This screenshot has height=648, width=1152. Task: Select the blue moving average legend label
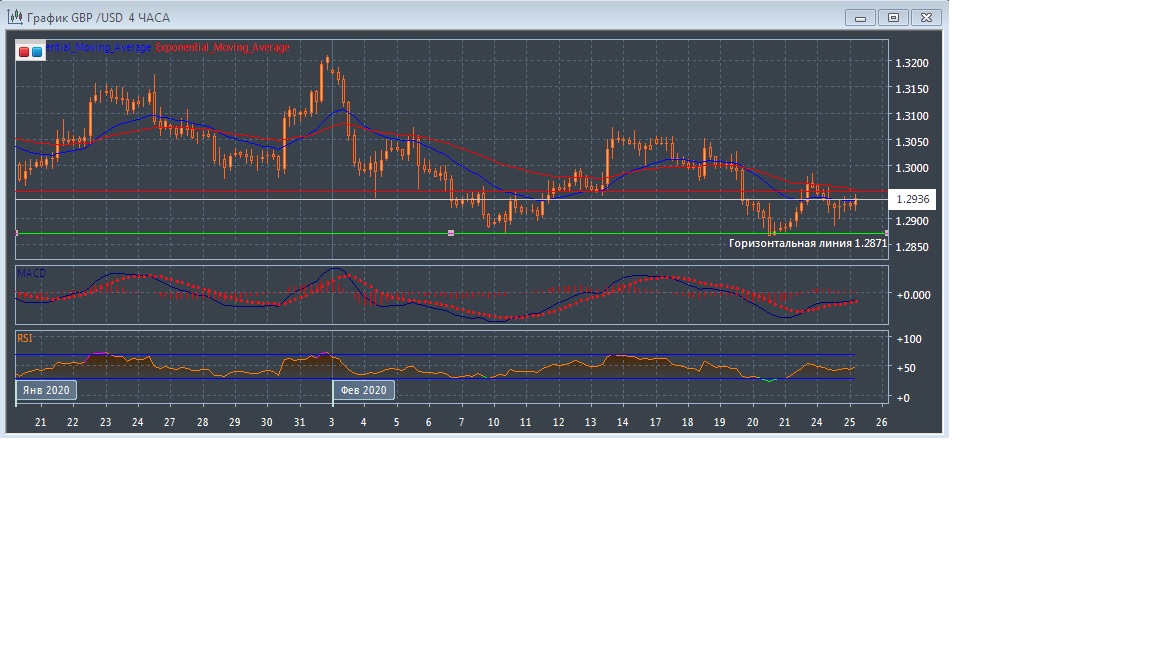(x=98, y=48)
